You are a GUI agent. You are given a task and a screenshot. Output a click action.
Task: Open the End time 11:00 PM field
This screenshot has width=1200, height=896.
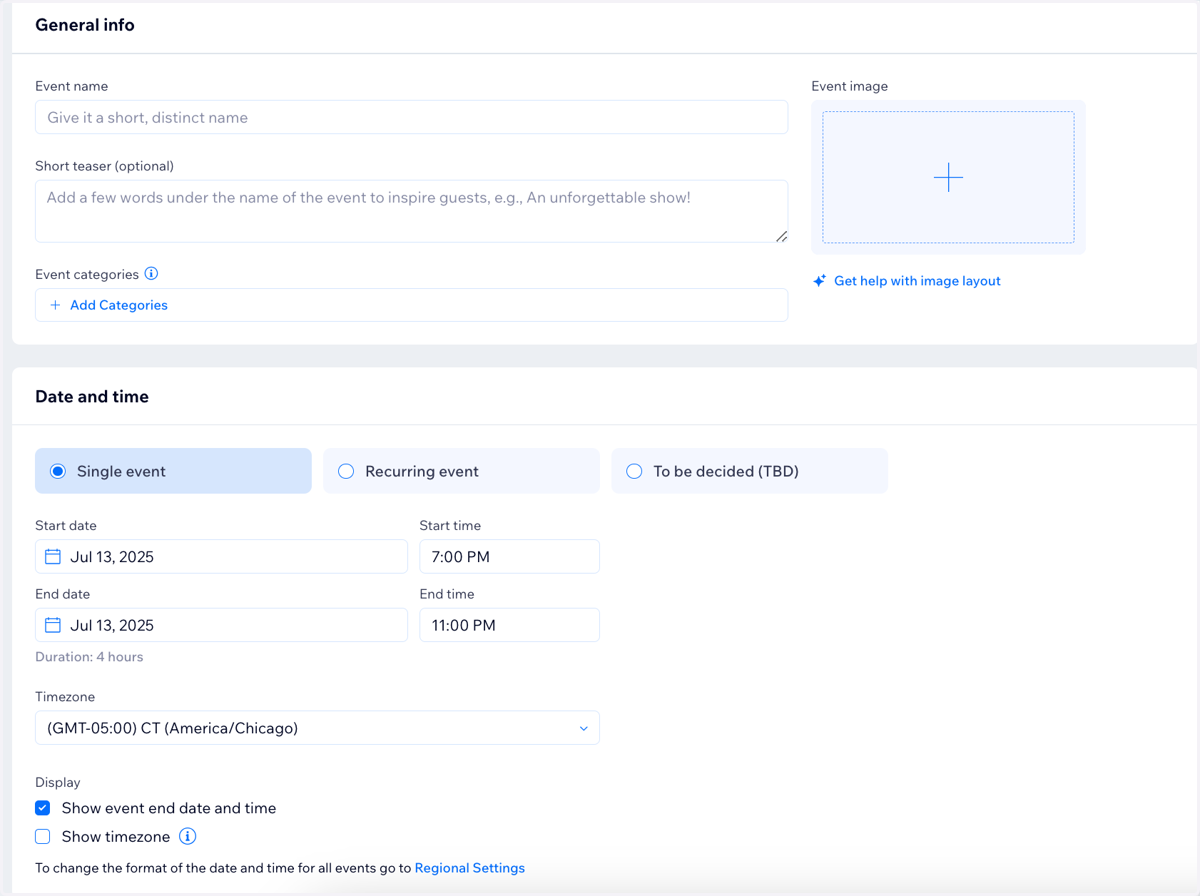tap(509, 625)
